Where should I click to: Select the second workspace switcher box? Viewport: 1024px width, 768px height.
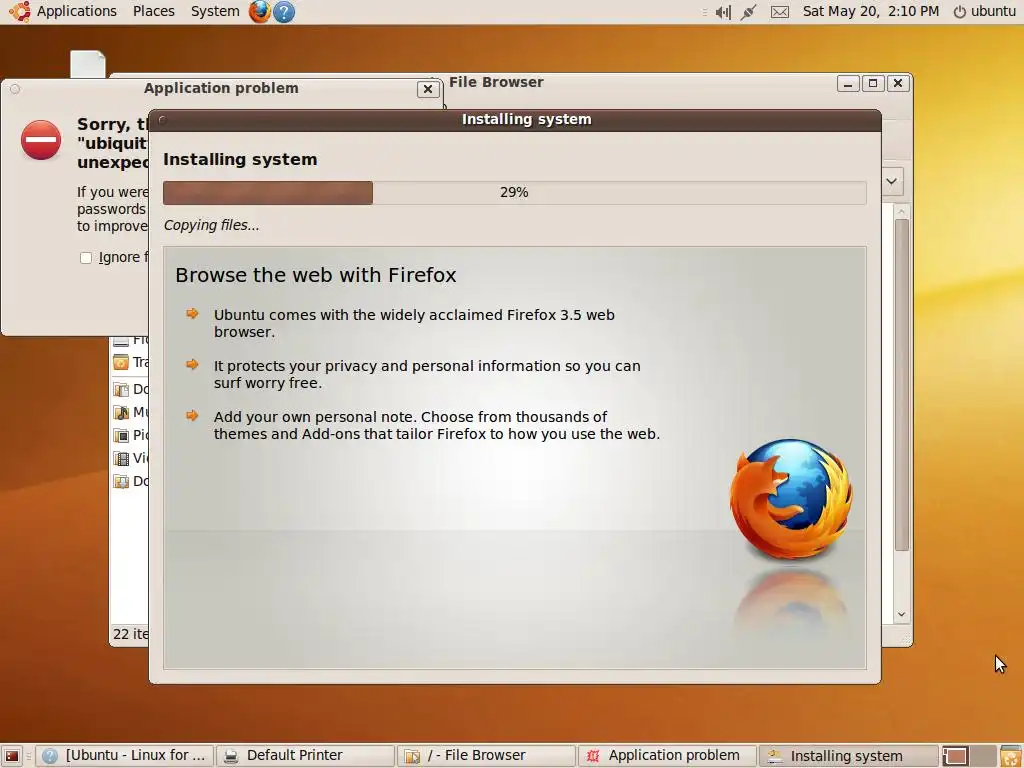tap(983, 756)
